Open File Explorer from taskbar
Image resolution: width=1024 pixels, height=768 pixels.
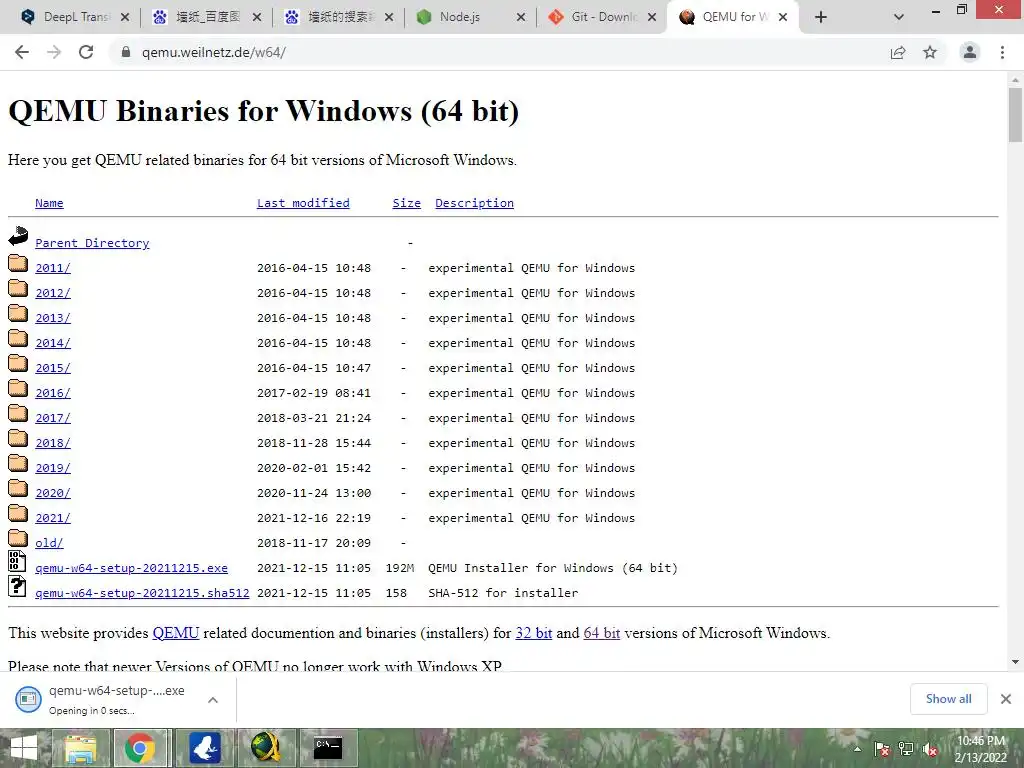[x=80, y=748]
